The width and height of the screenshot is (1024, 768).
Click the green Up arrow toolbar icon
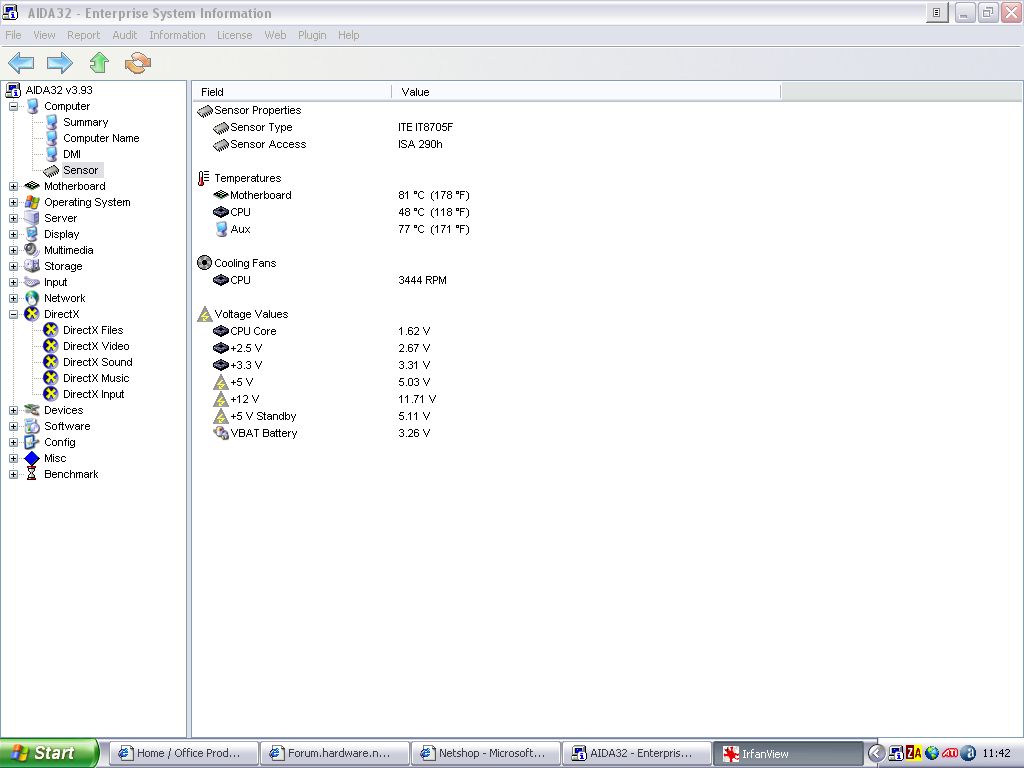click(x=99, y=63)
